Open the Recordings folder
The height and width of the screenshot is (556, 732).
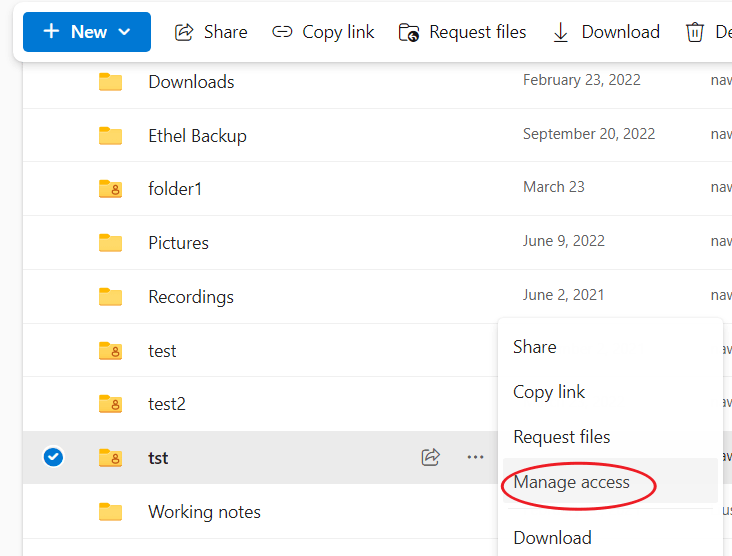191,297
